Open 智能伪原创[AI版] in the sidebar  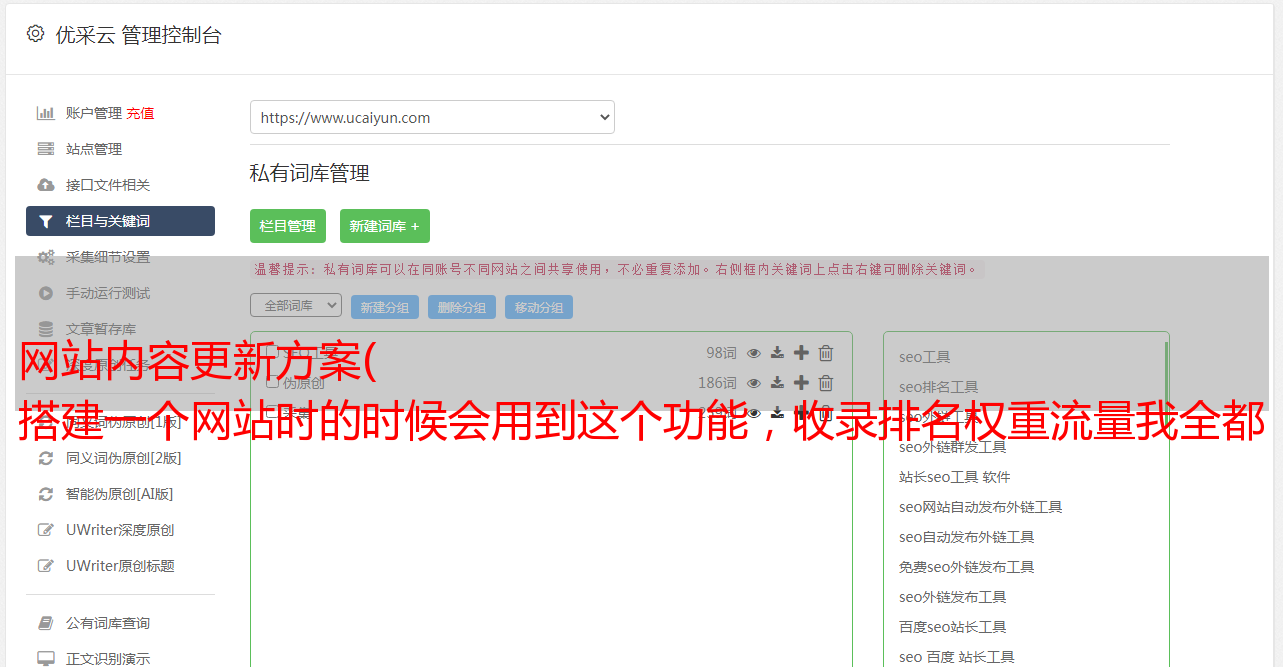[119, 494]
